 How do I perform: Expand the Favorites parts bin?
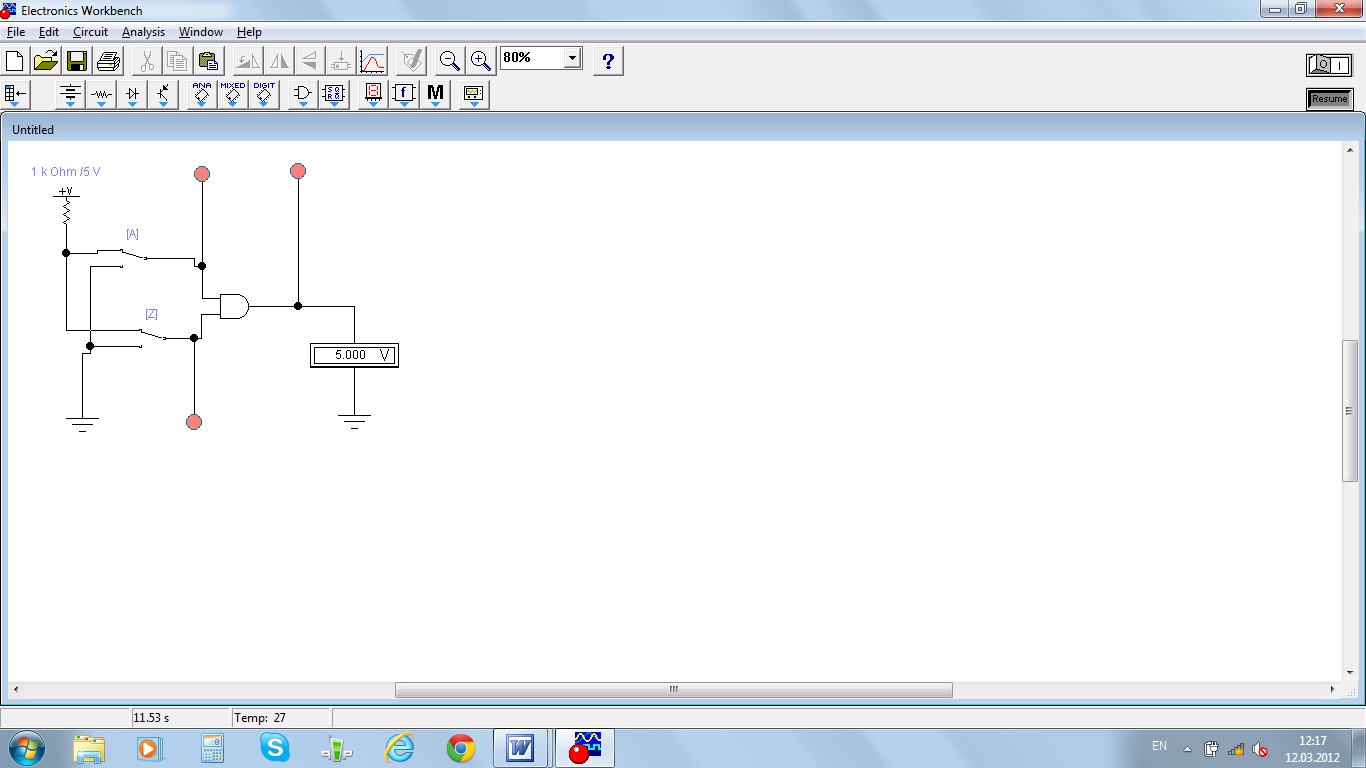tap(16, 95)
